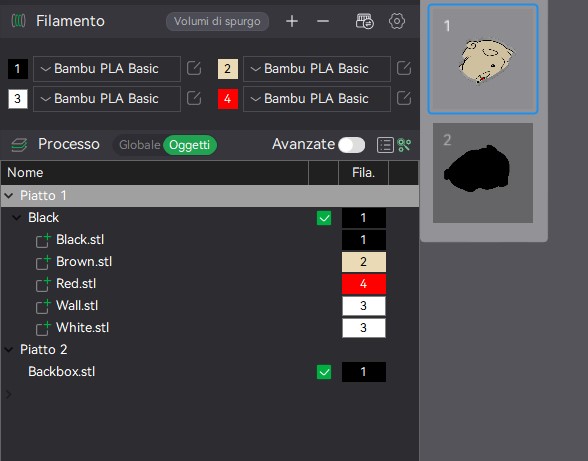Add a new filament with plus icon
Image resolution: width=588 pixels, height=461 pixels.
pos(292,21)
